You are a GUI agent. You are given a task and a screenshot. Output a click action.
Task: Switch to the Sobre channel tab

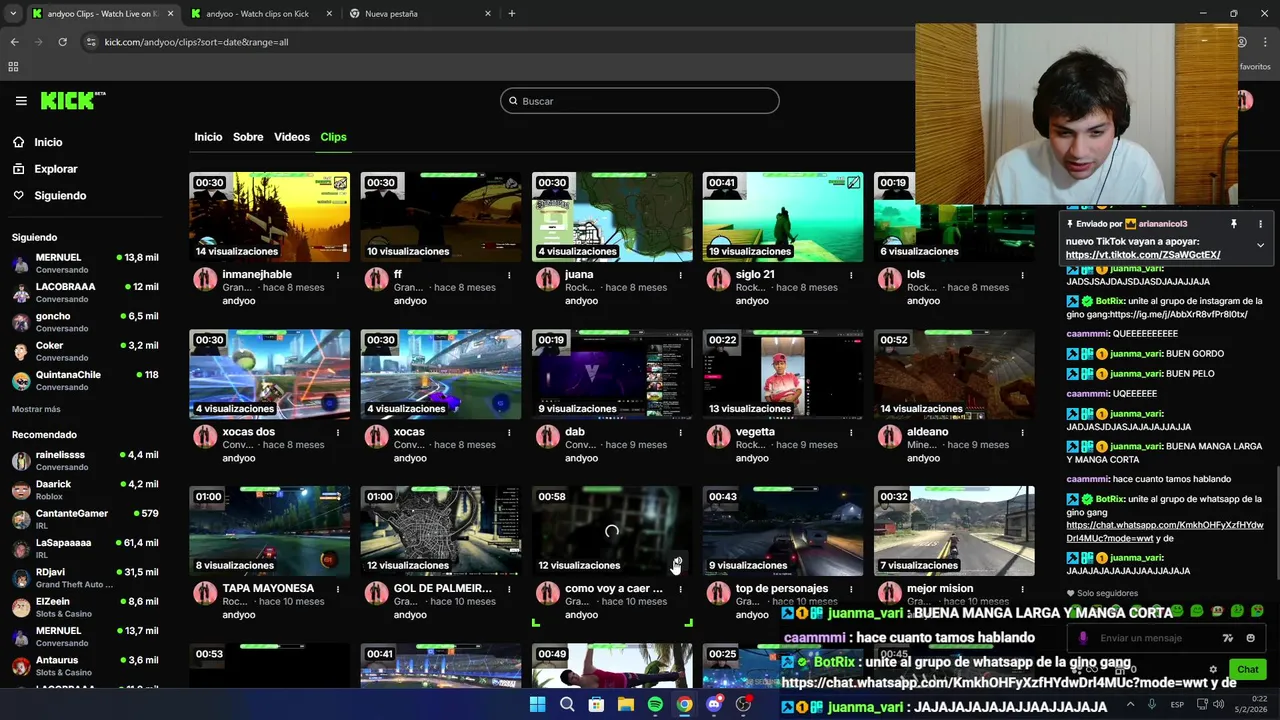[248, 137]
